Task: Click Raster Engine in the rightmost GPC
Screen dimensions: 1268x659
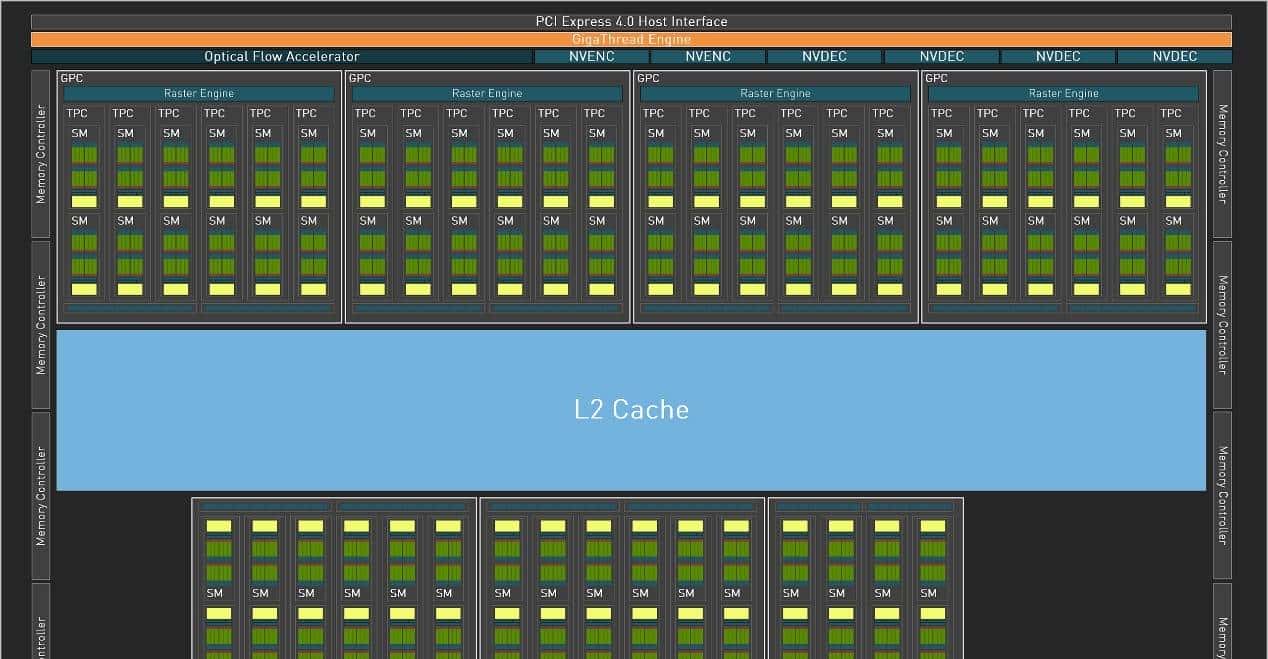Action: click(1063, 94)
